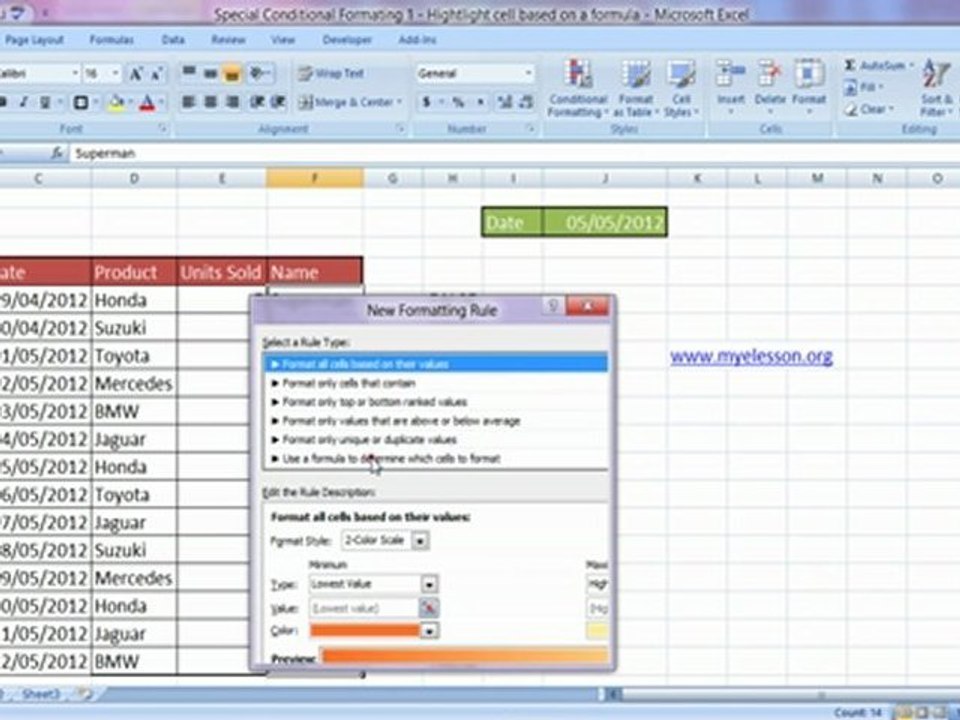This screenshot has height=720, width=960.
Task: Click the orange Minimum color swatch
Action: 365,630
